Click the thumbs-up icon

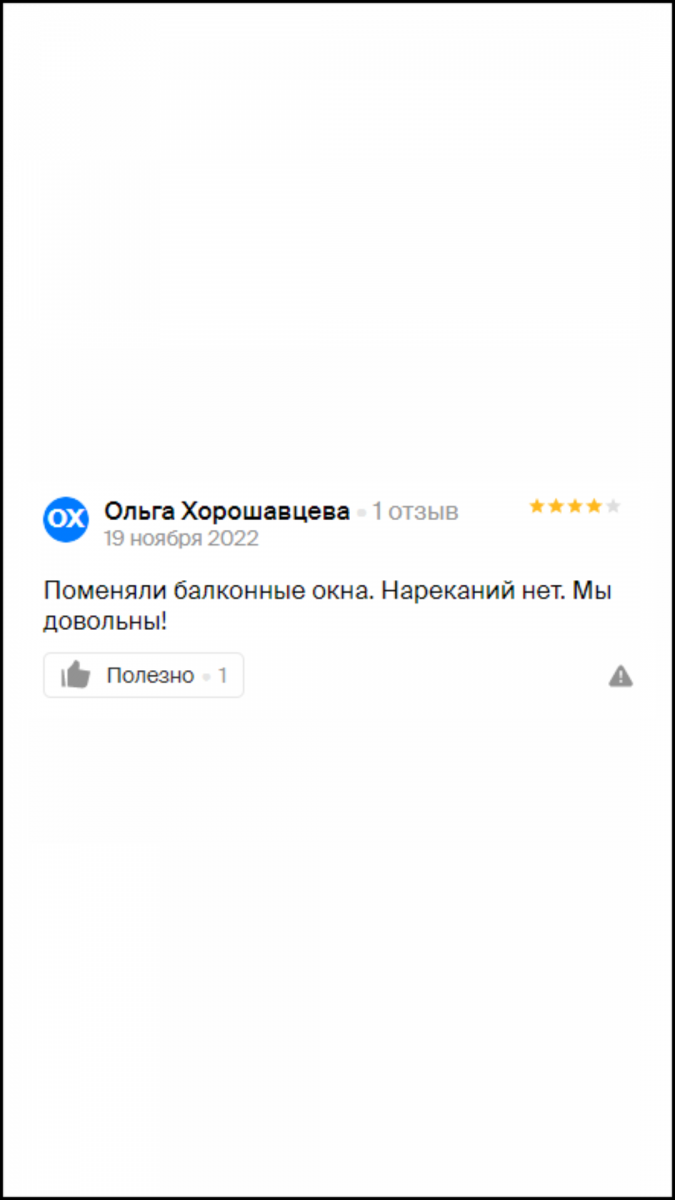75,675
